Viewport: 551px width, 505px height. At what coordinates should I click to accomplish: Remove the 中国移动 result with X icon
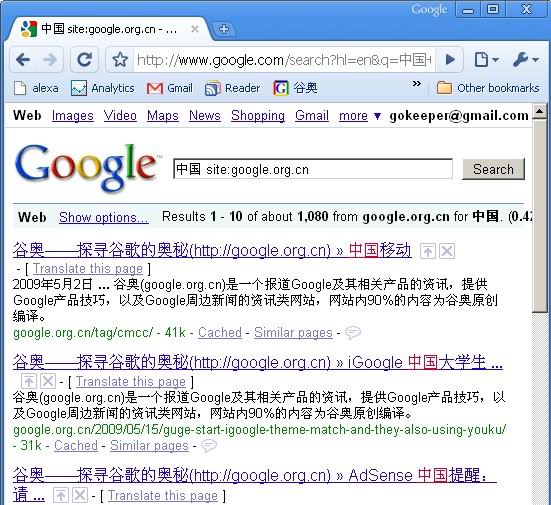(447, 251)
